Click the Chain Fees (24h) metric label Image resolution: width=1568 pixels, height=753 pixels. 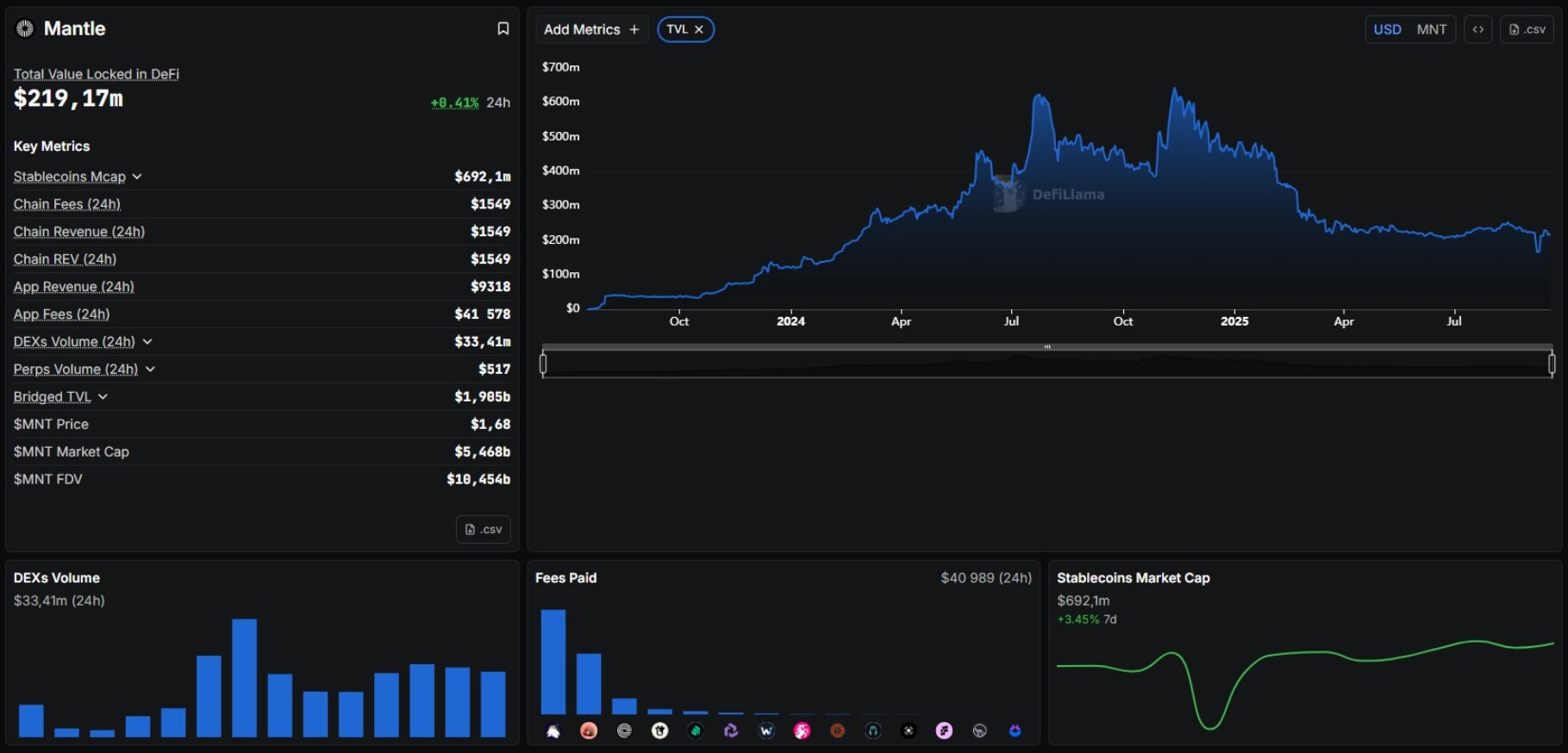pos(67,204)
